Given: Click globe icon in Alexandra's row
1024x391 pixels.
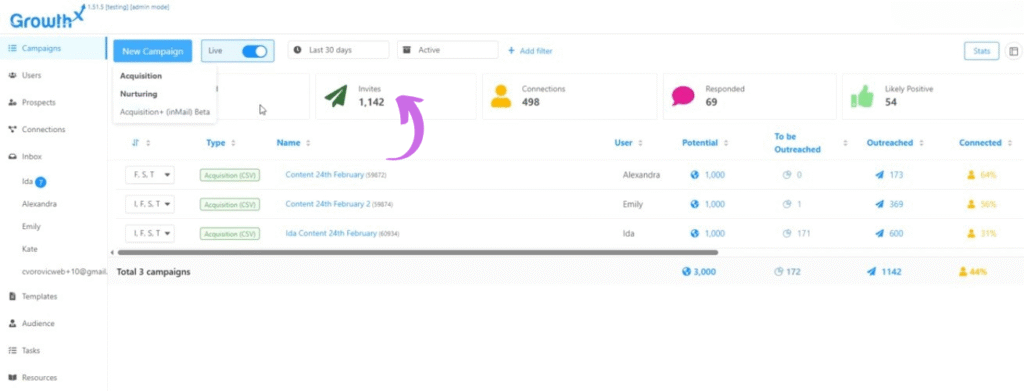Looking at the screenshot, I should tap(695, 175).
